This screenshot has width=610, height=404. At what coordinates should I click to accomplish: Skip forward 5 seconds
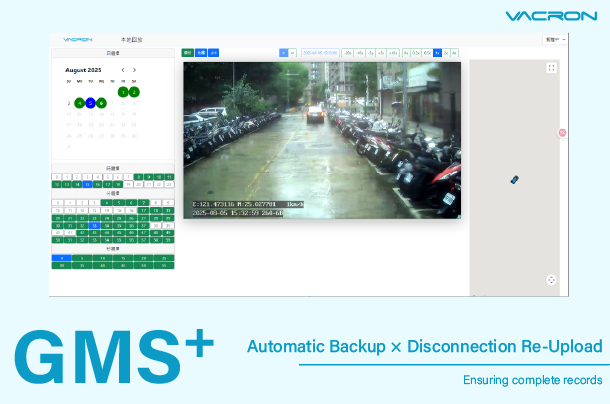(381, 53)
